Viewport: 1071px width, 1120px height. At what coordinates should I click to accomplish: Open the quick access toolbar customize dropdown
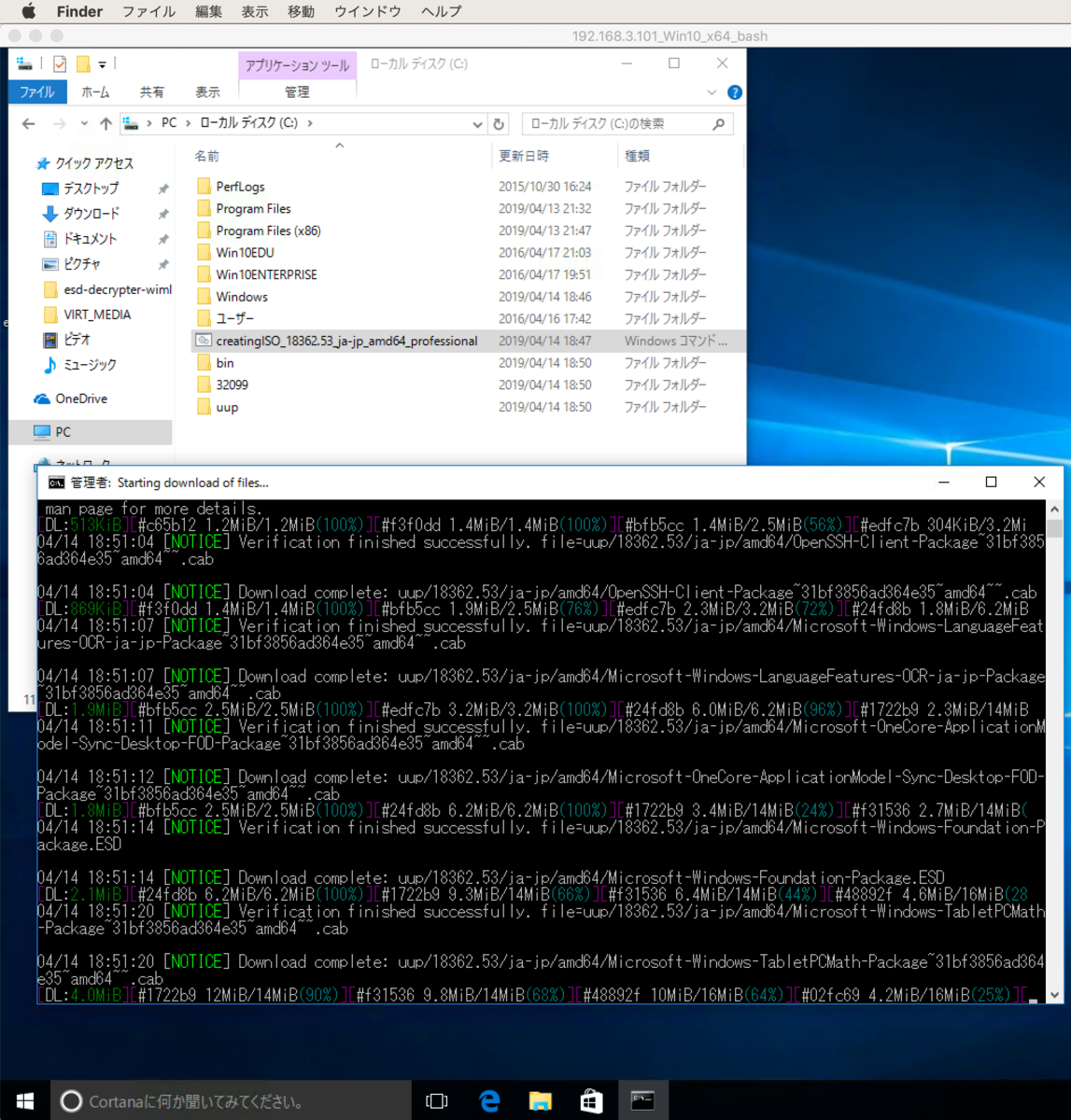102,64
